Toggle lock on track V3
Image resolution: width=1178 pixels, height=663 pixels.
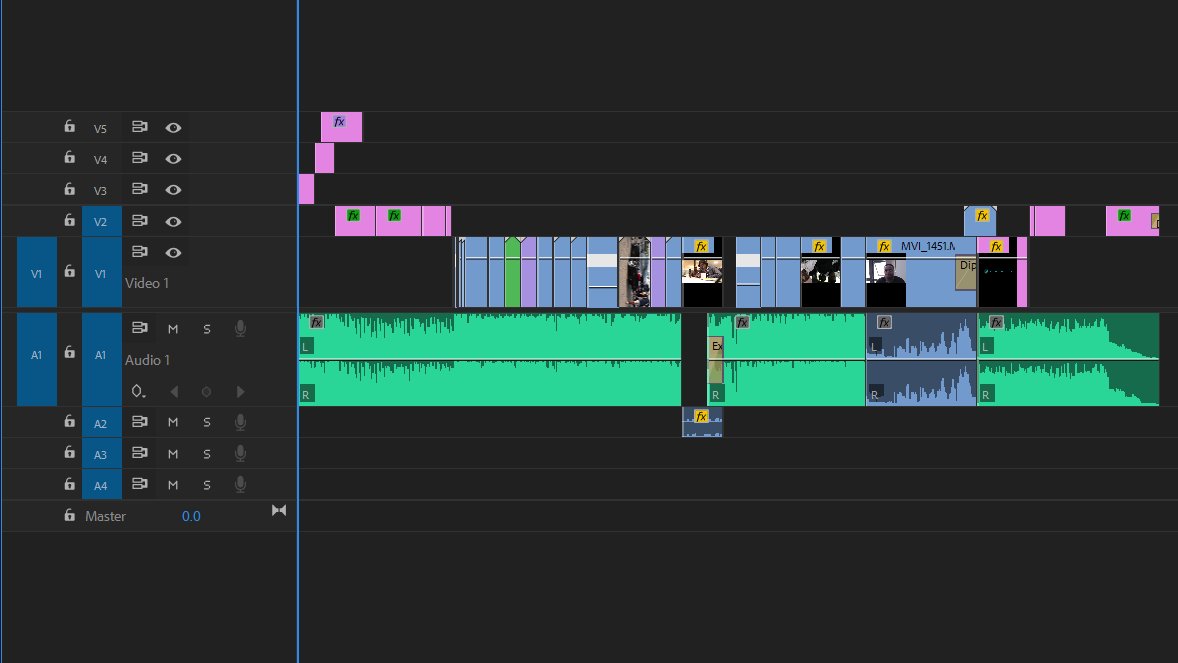(x=69, y=189)
